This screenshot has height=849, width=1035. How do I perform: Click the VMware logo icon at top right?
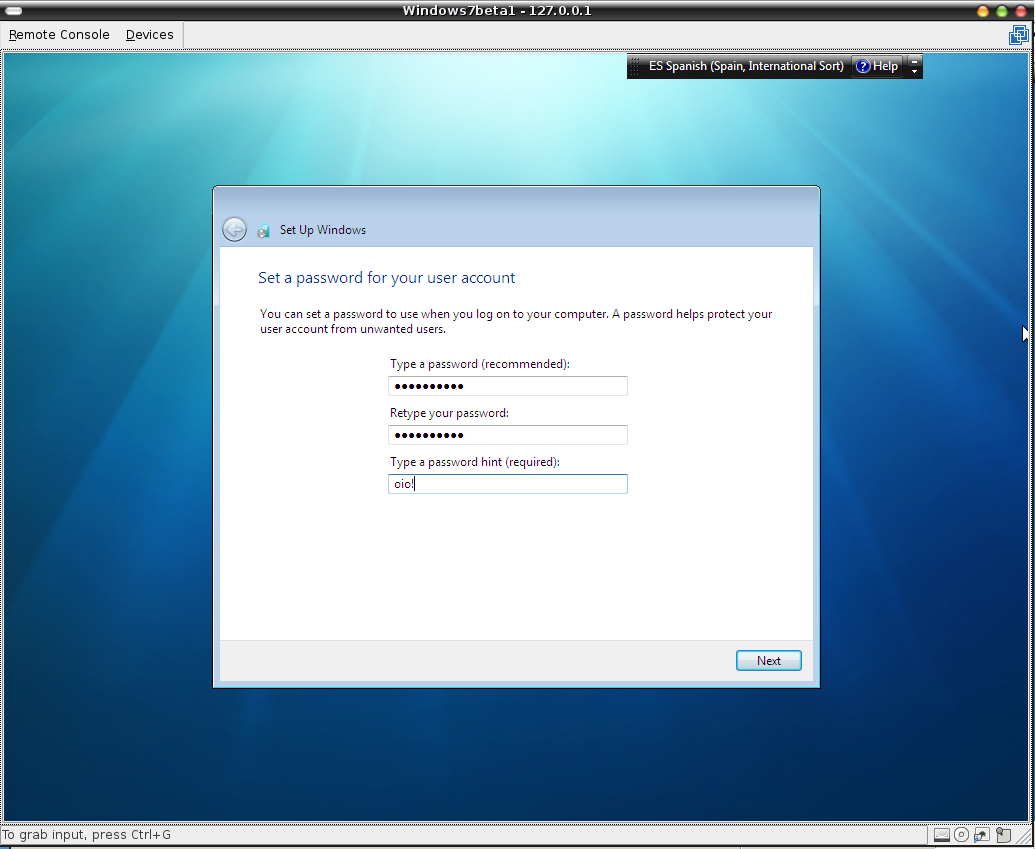click(1018, 34)
